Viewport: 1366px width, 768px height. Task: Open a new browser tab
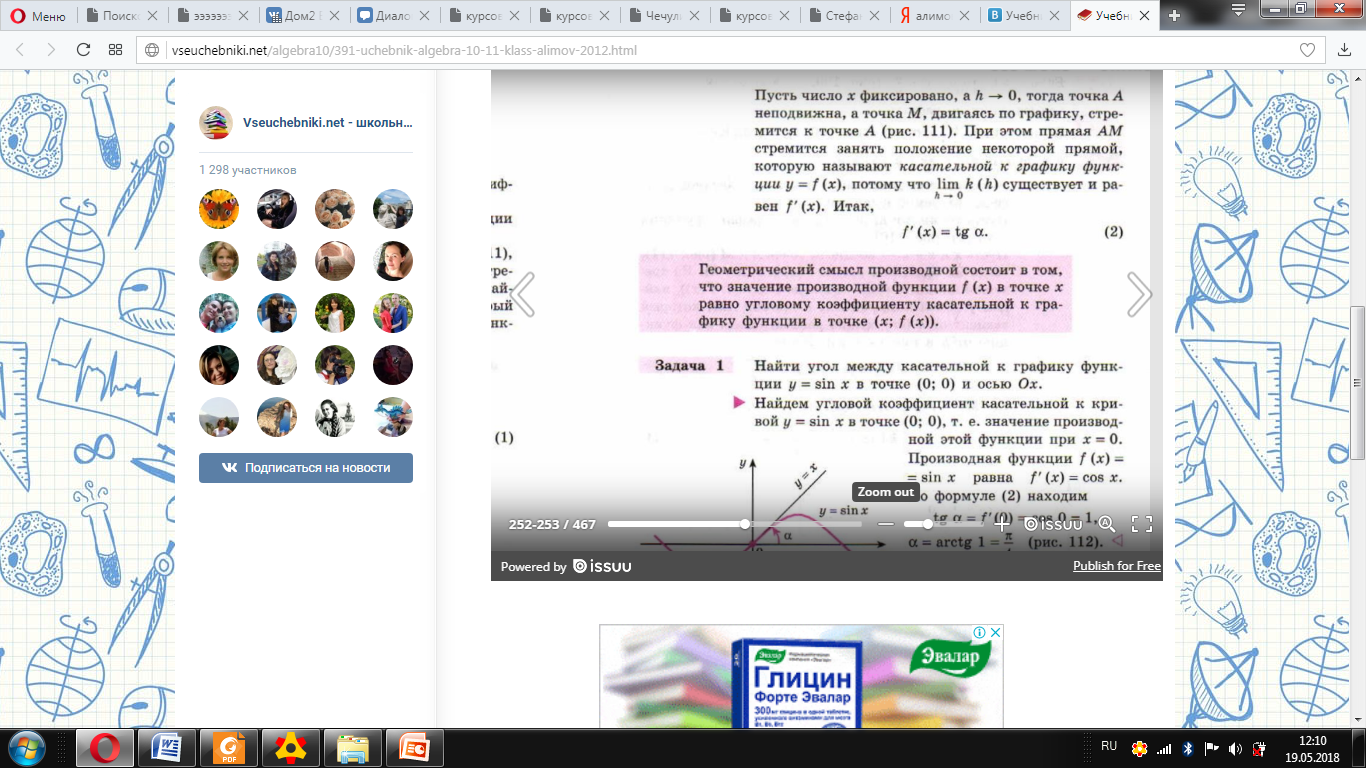pos(1174,16)
